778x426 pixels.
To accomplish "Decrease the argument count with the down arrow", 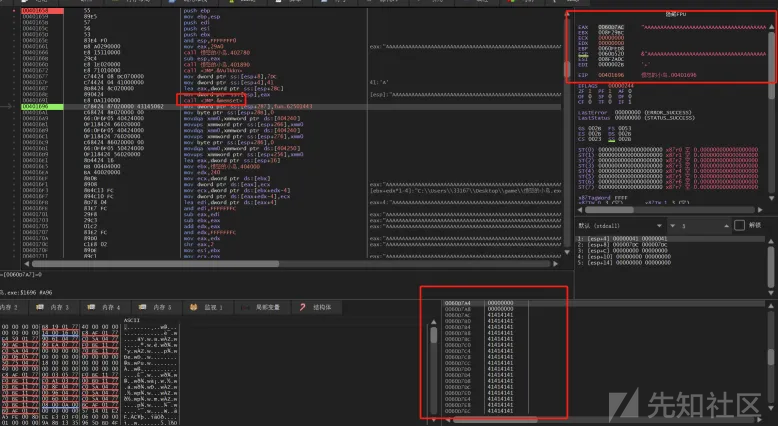I will (673, 226).
